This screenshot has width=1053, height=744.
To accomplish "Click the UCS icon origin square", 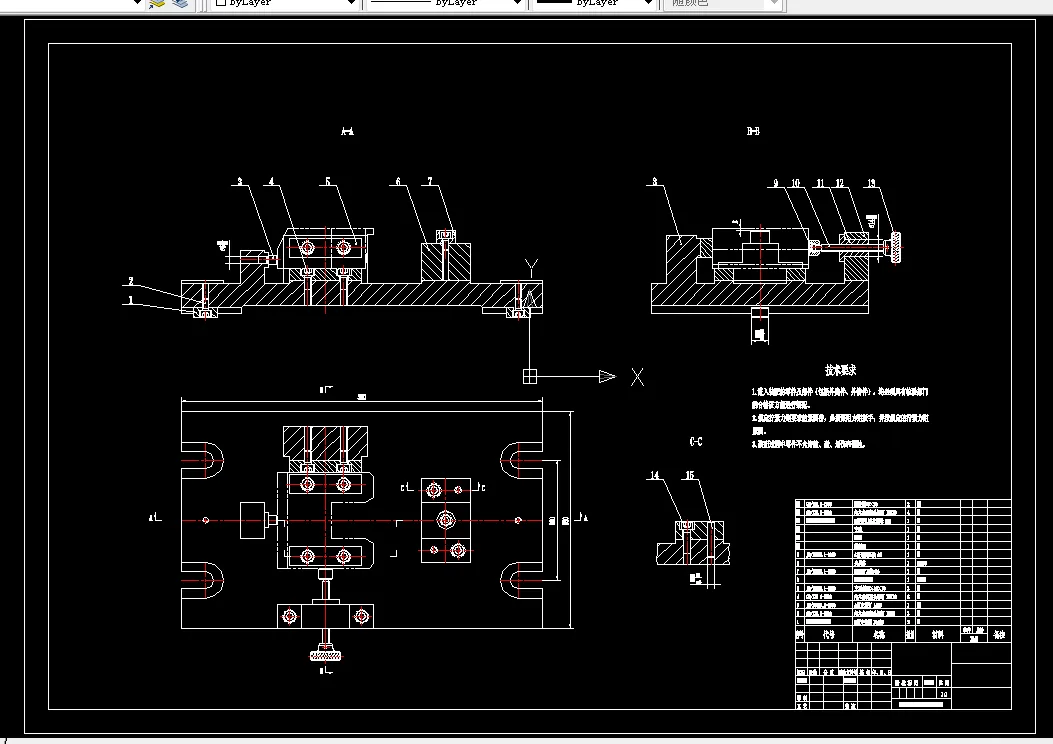I will [530, 377].
